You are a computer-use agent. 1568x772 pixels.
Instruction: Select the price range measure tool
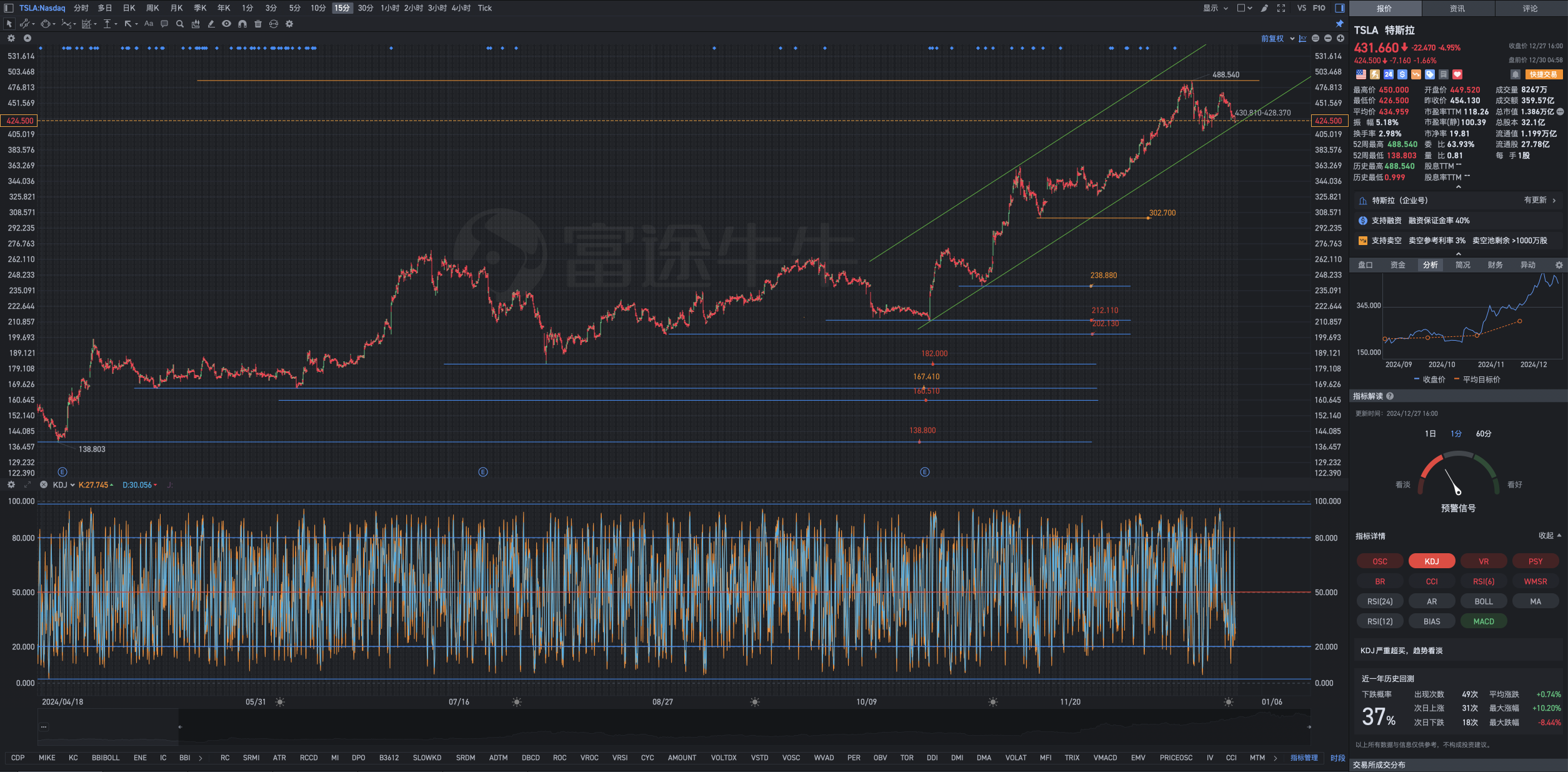coord(107,24)
